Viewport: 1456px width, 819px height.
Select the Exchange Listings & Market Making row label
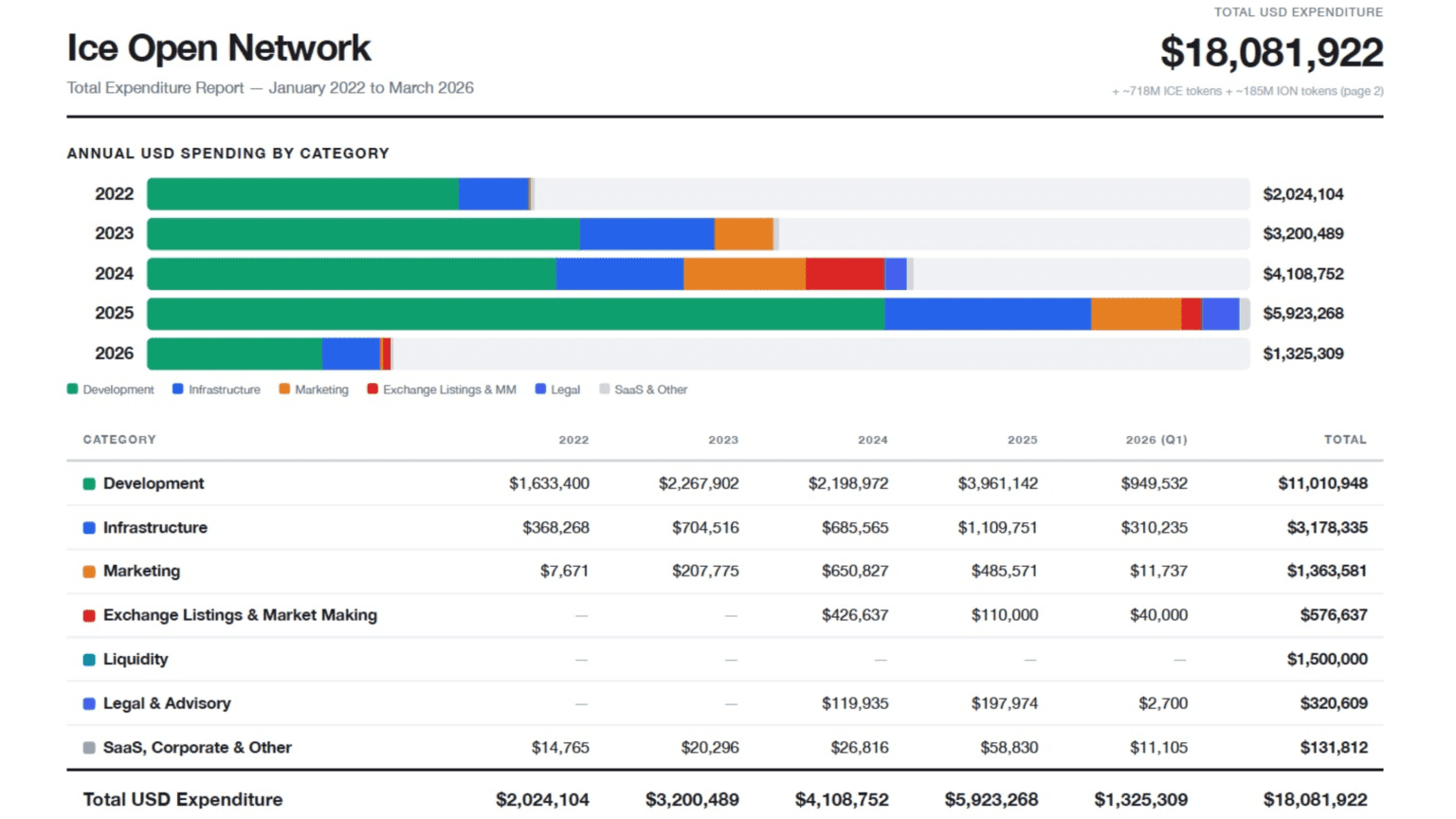pyautogui.click(x=240, y=615)
